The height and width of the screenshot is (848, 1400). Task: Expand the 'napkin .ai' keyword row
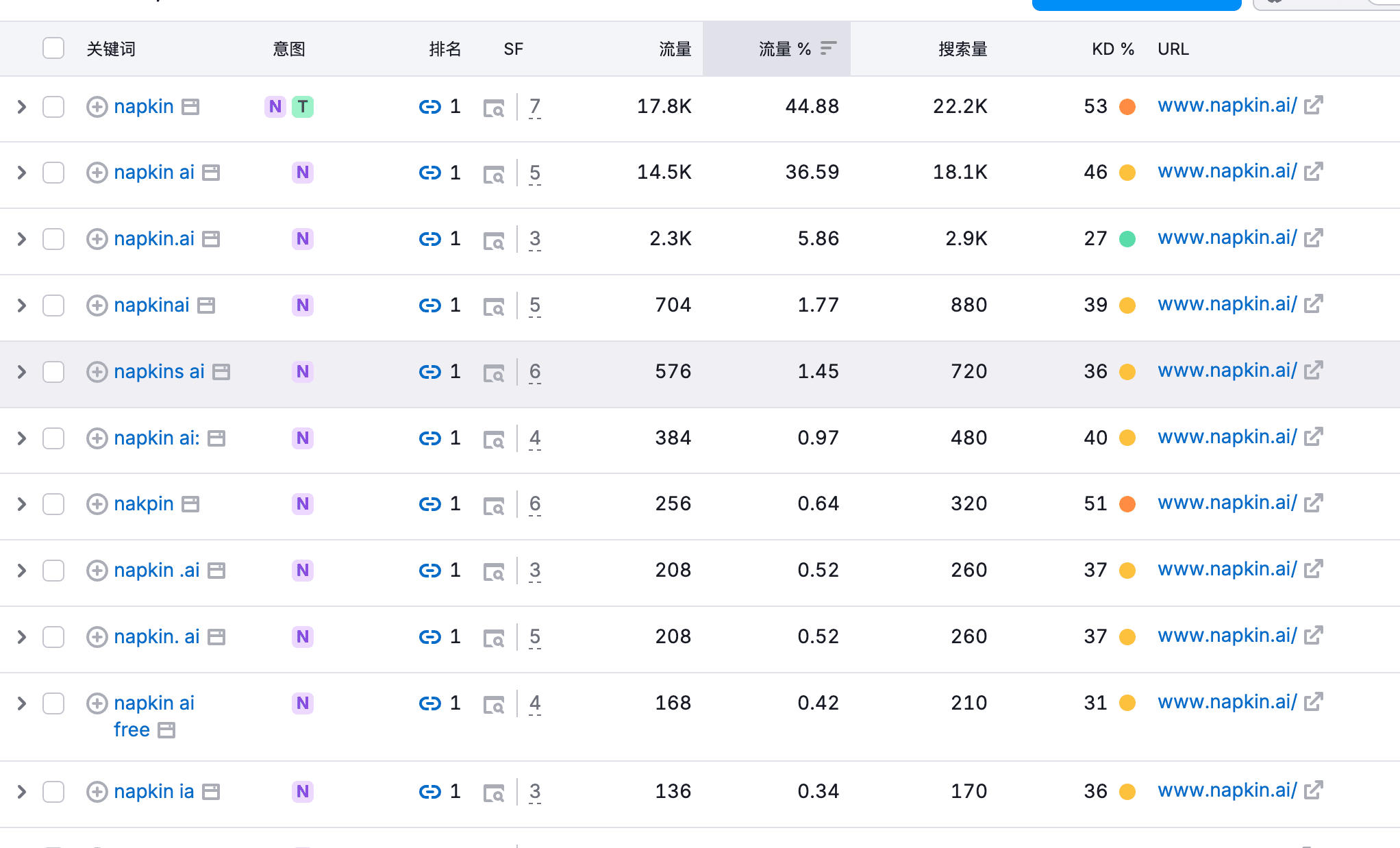22,571
